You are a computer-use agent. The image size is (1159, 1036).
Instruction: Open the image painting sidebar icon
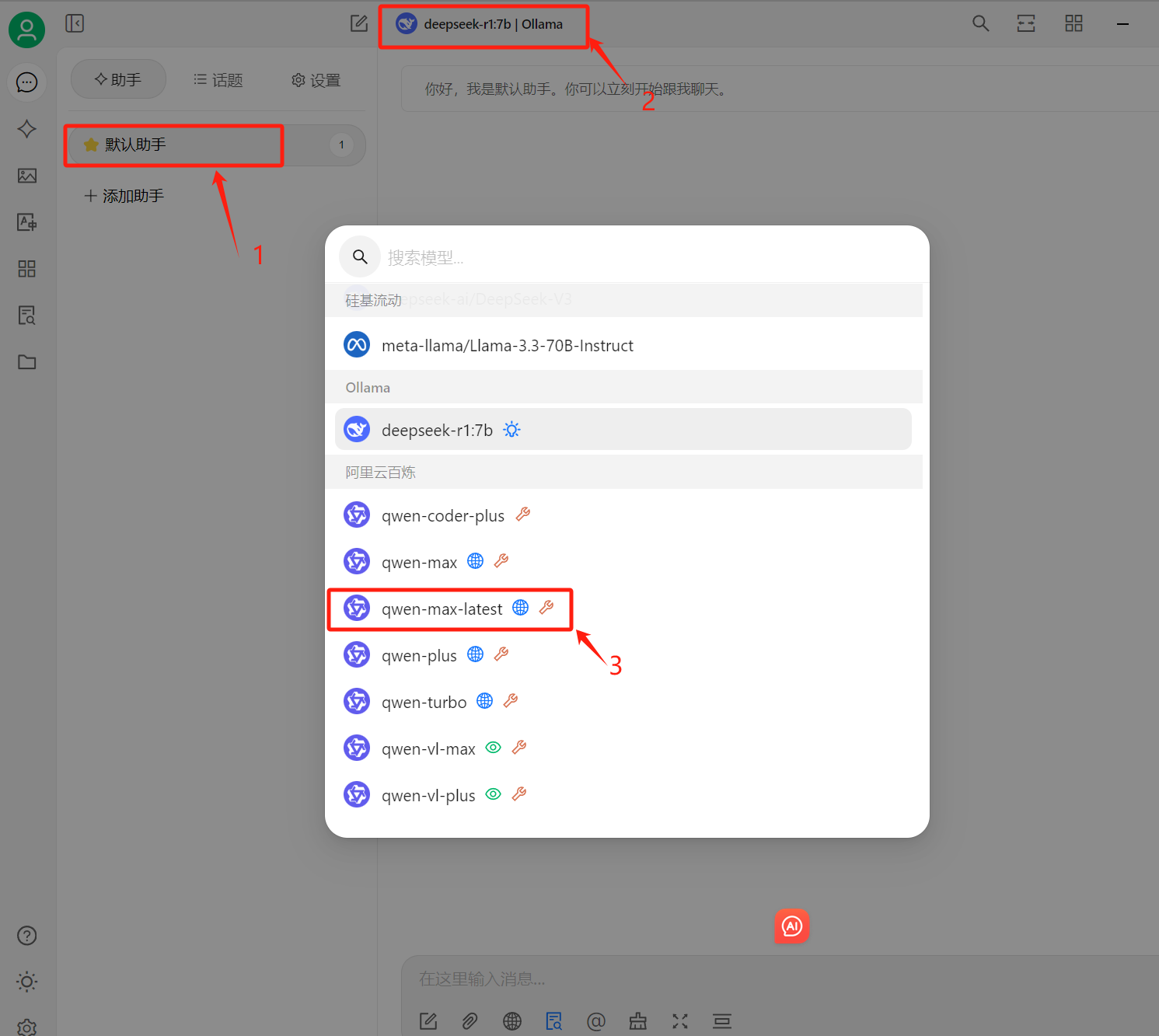pyautogui.click(x=26, y=176)
